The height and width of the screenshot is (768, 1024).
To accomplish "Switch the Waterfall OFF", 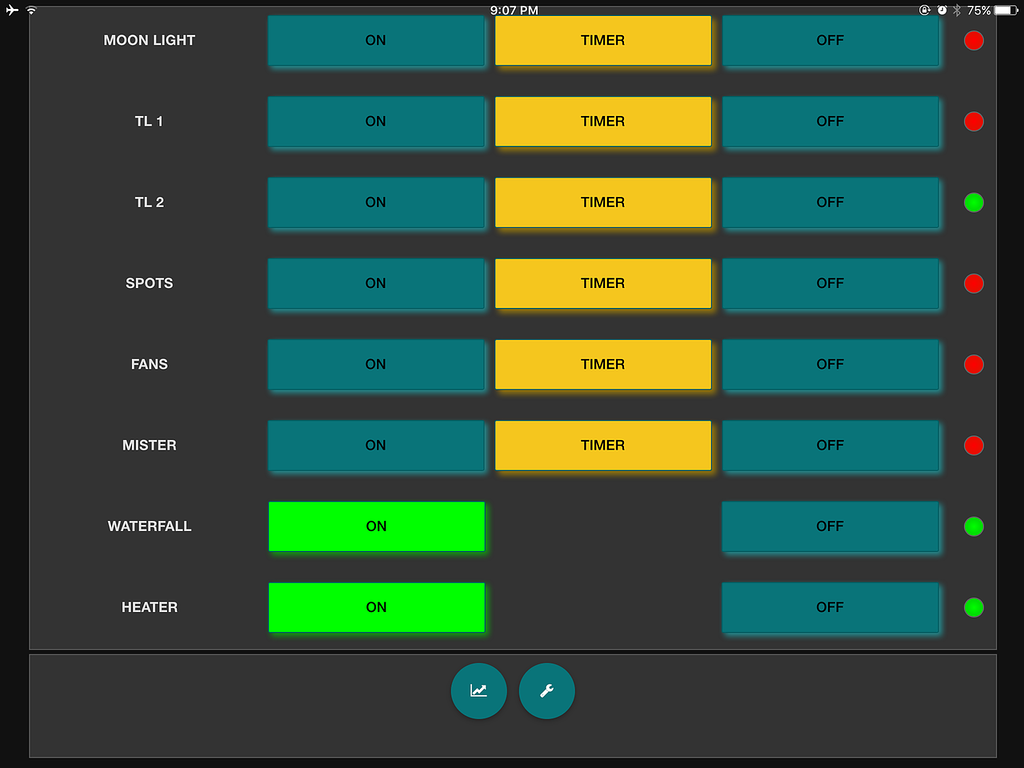I will point(830,526).
